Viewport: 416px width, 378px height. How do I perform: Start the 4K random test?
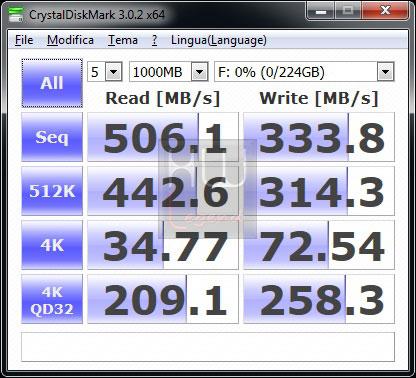[x=52, y=245]
